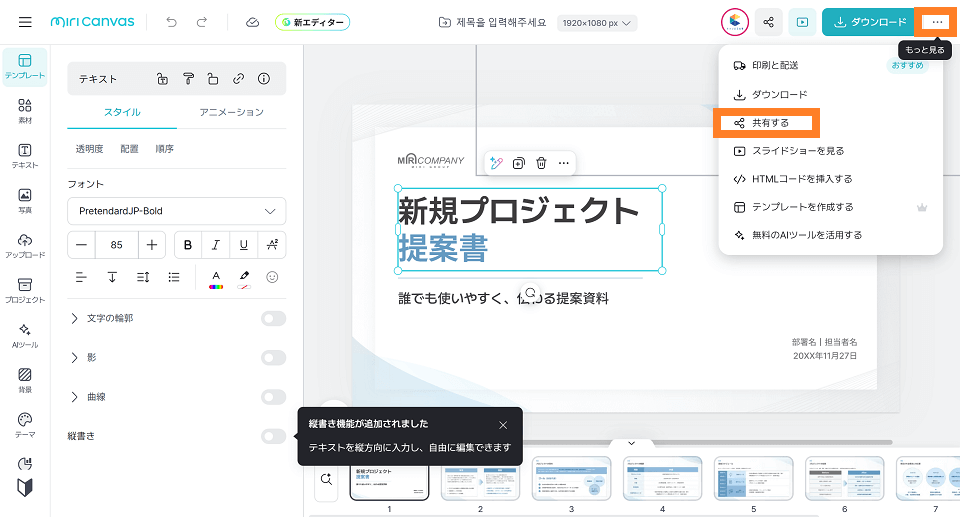Open the アップロード upload panel
This screenshot has height=517, width=960.
(25, 245)
